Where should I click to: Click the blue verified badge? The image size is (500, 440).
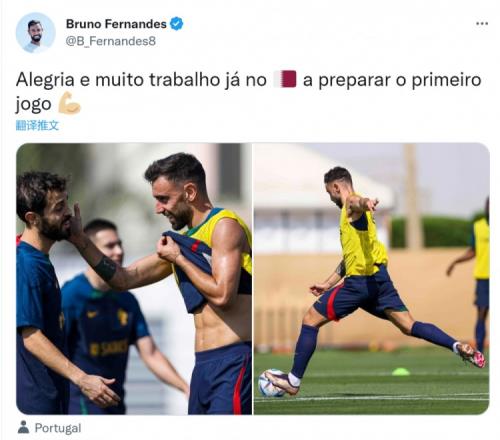pos(176,24)
